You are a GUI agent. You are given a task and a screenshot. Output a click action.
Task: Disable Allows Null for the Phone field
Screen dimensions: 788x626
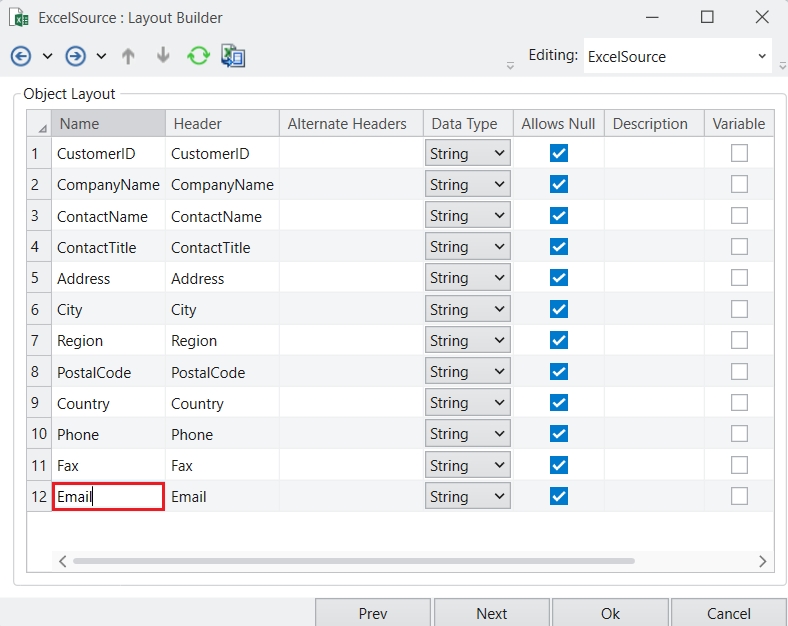(559, 434)
